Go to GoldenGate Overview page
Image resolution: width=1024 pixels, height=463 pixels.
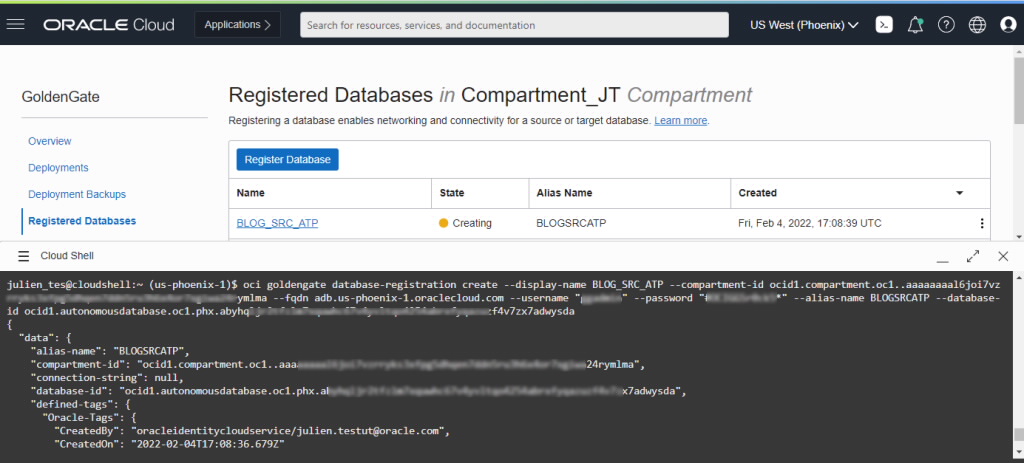coord(50,141)
